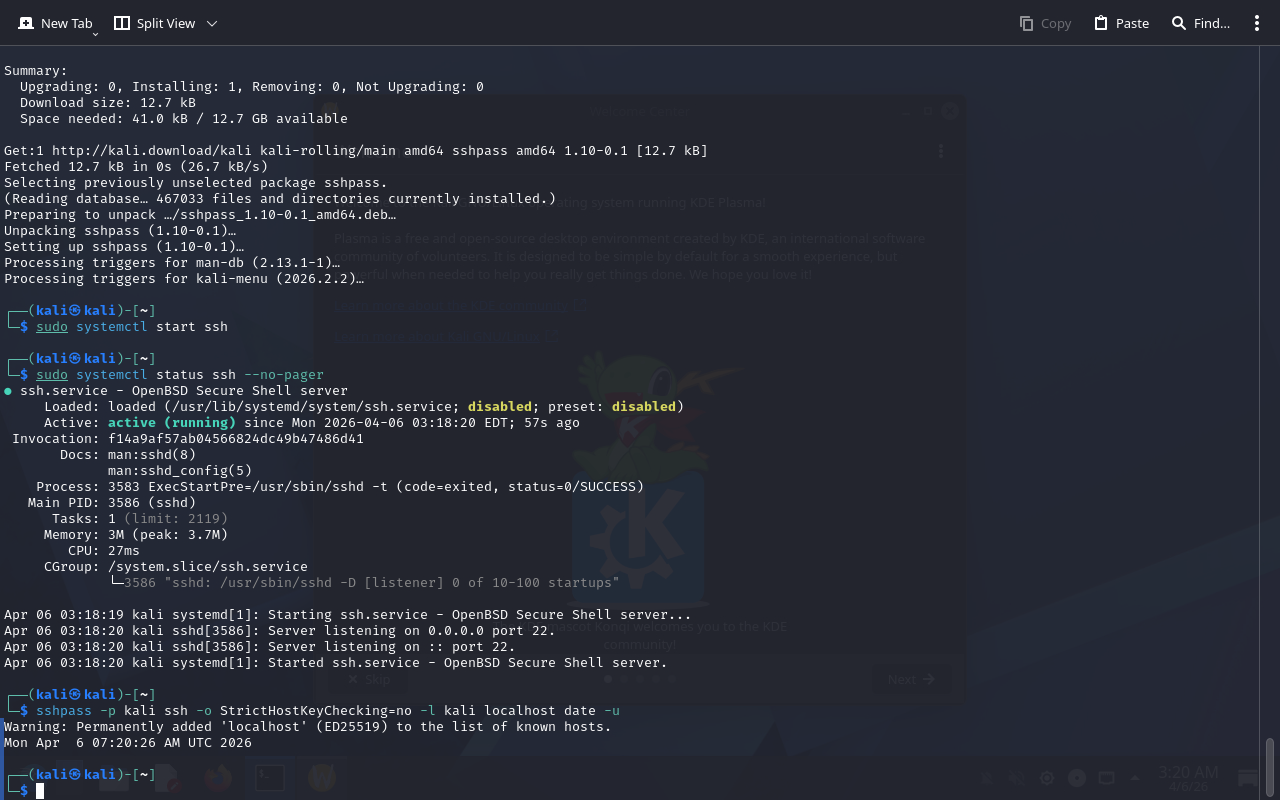Open the three-dot hamburger menu
Screen dimensions: 1280x800
pos(1257,23)
